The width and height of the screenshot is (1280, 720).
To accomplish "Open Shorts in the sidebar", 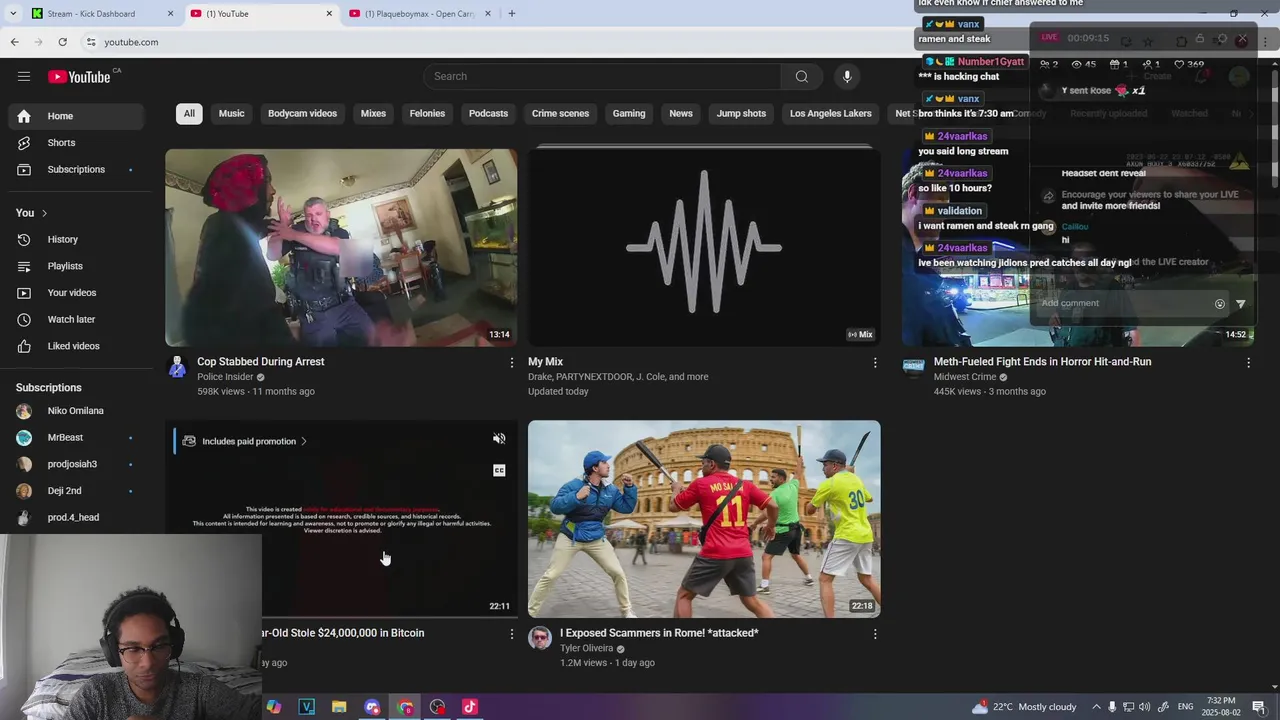I will pyautogui.click(x=76, y=143).
